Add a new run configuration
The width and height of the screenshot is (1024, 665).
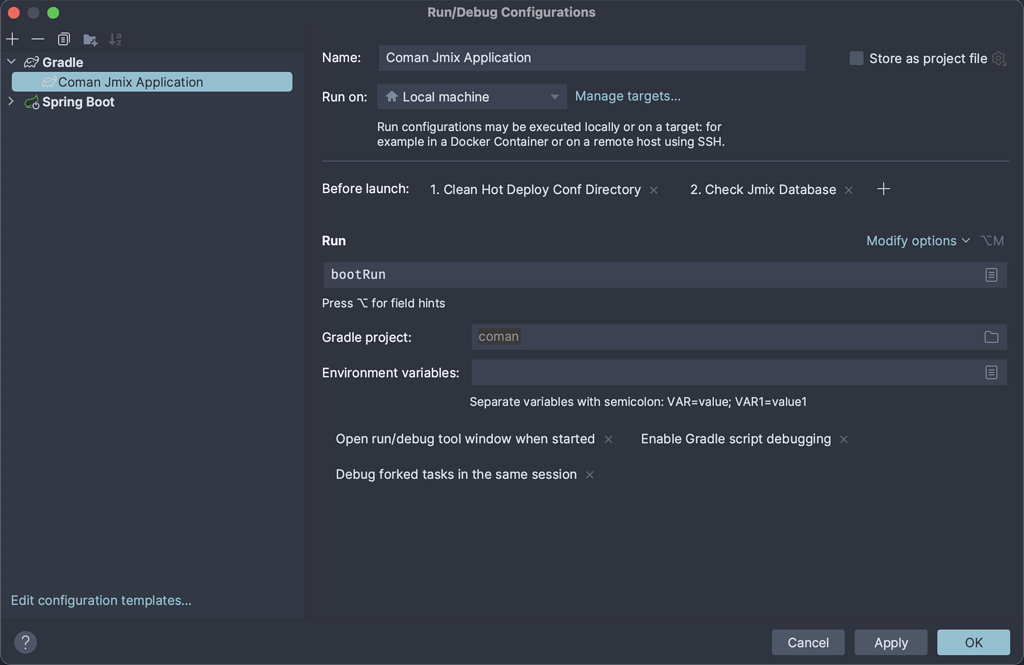12,39
